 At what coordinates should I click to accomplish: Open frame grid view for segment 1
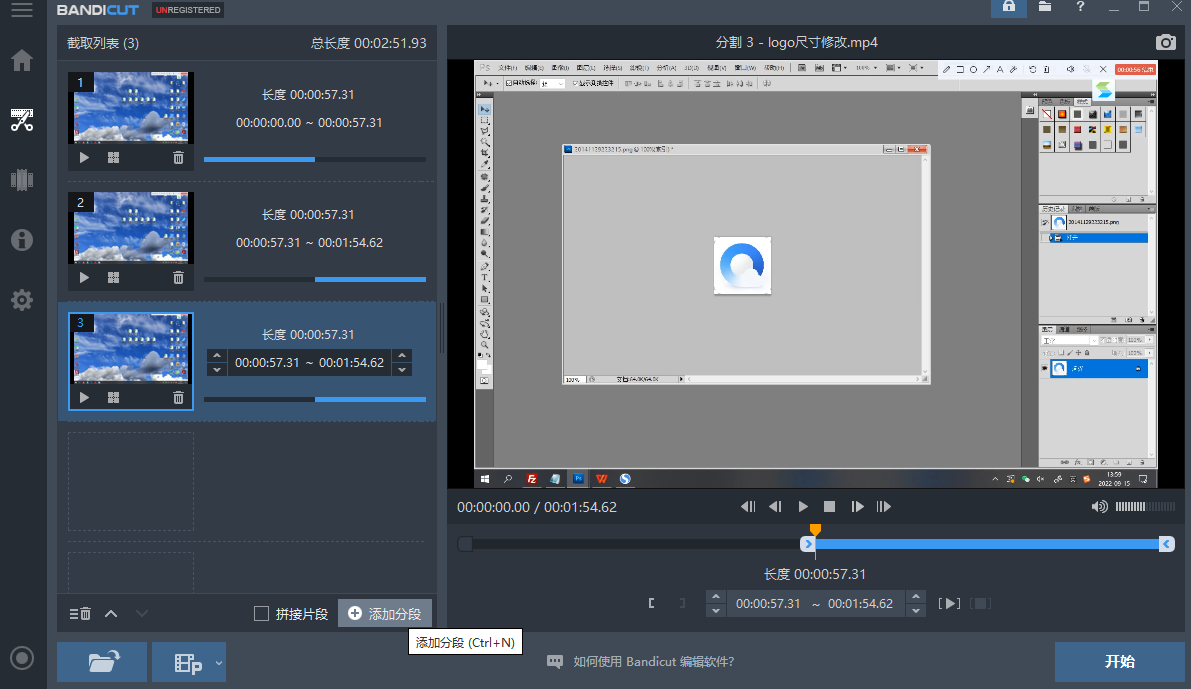113,157
